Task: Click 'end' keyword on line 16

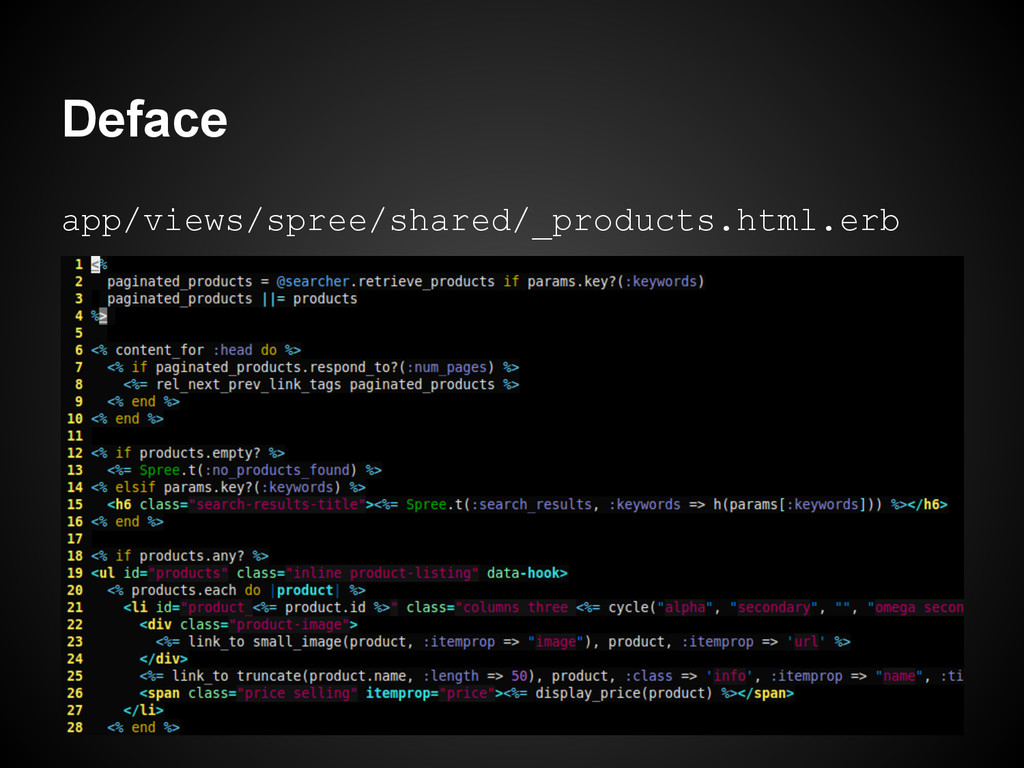Action: click(127, 521)
